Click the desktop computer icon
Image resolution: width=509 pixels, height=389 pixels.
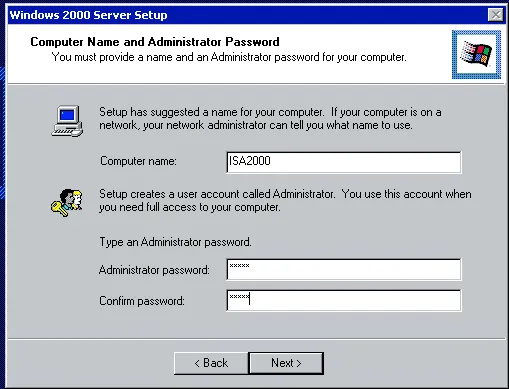[67, 121]
